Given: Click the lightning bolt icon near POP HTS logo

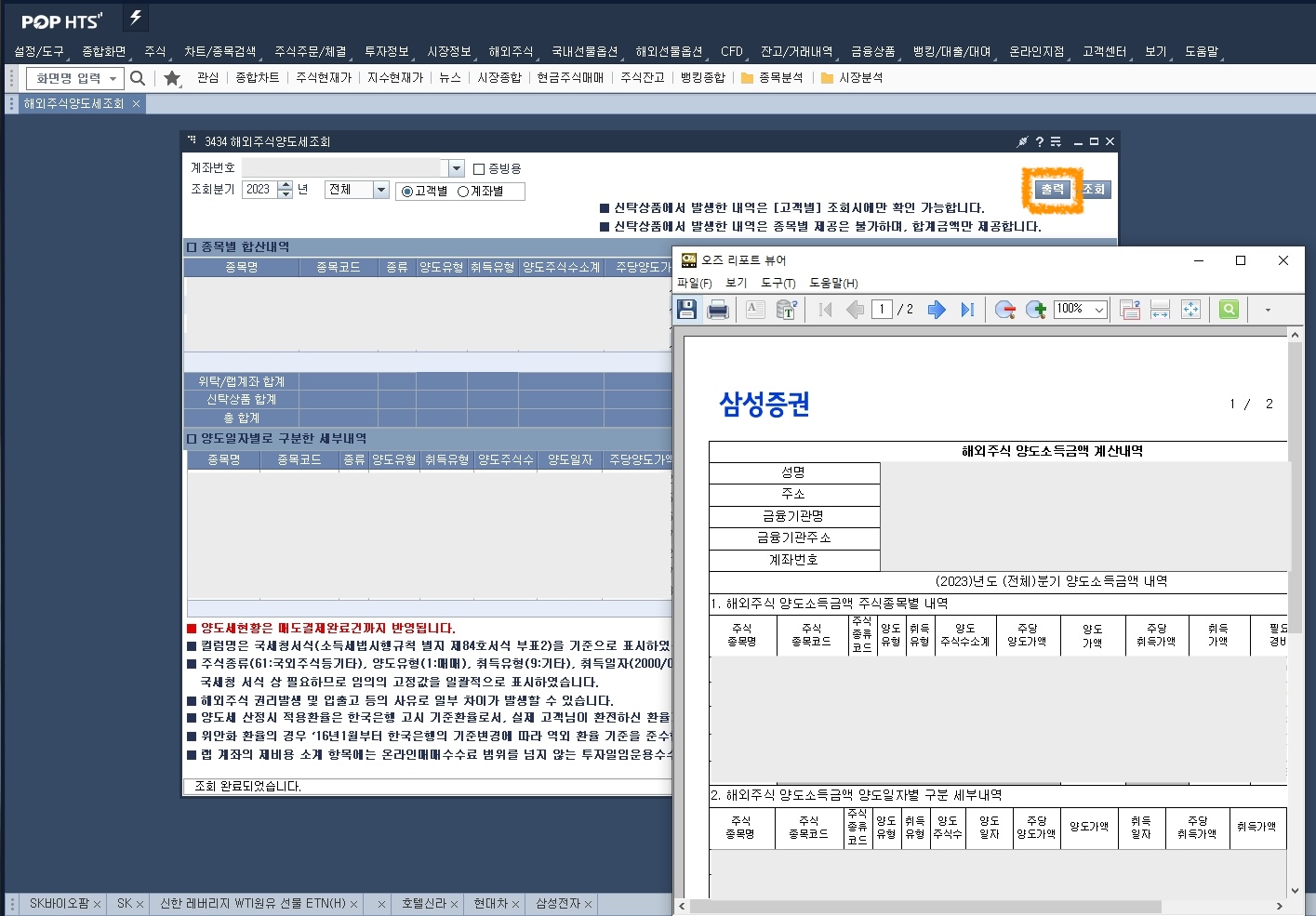Looking at the screenshot, I should [x=136, y=19].
